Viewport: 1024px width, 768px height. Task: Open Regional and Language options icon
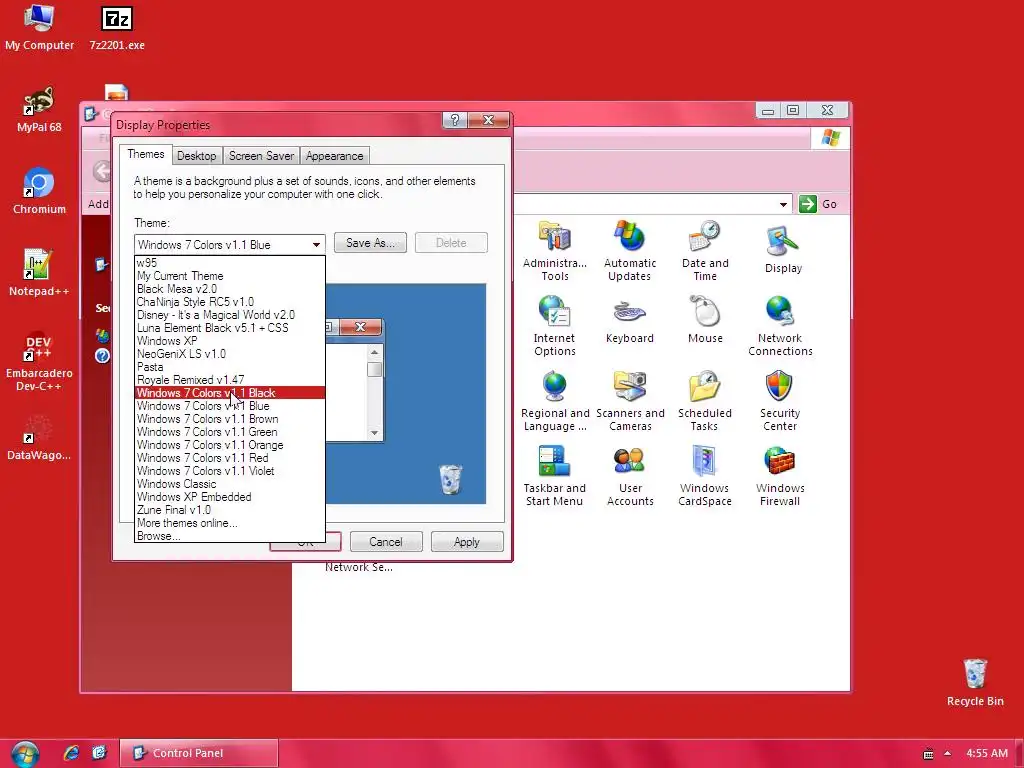(554, 401)
